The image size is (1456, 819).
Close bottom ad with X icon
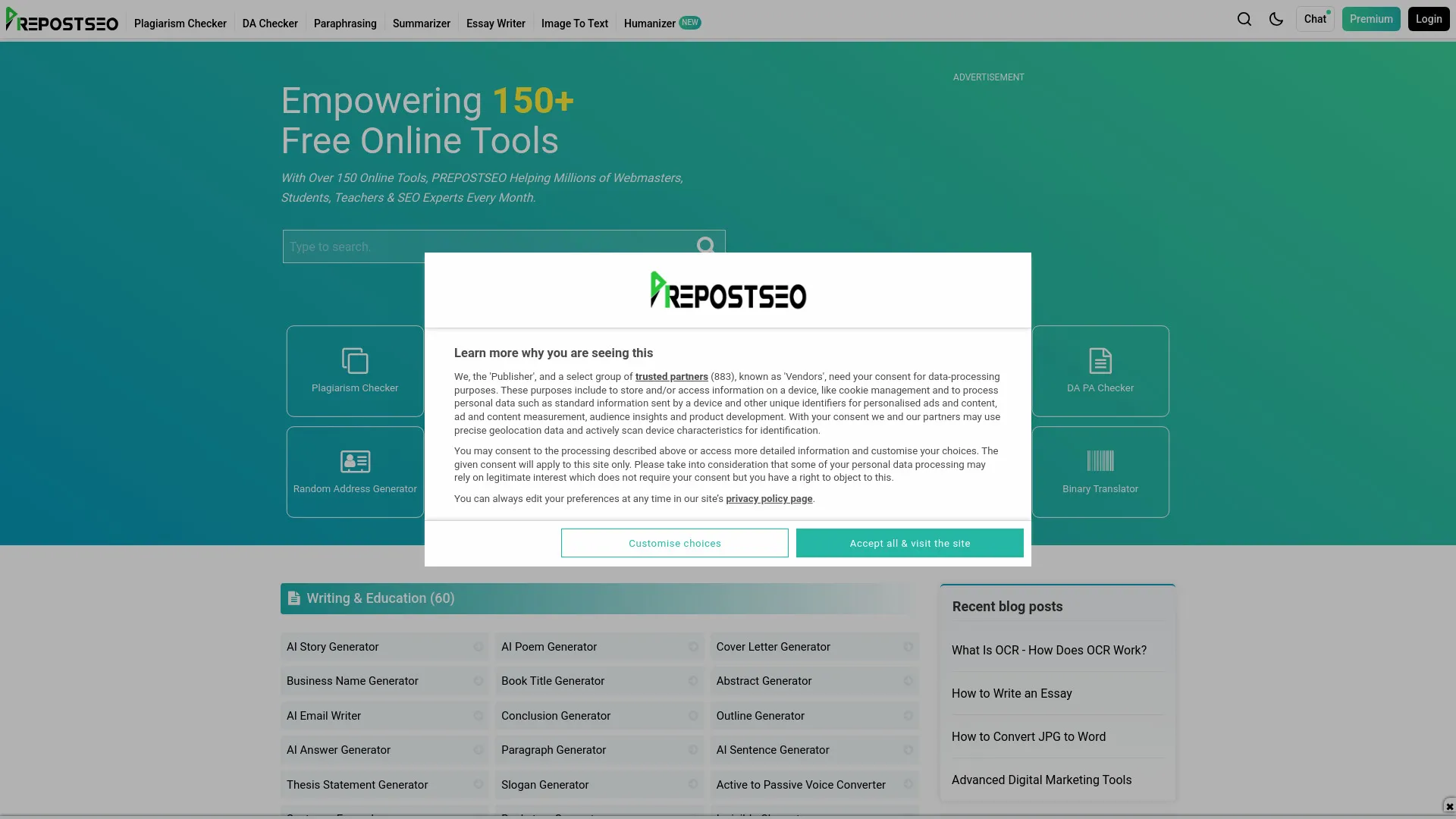click(x=1449, y=806)
